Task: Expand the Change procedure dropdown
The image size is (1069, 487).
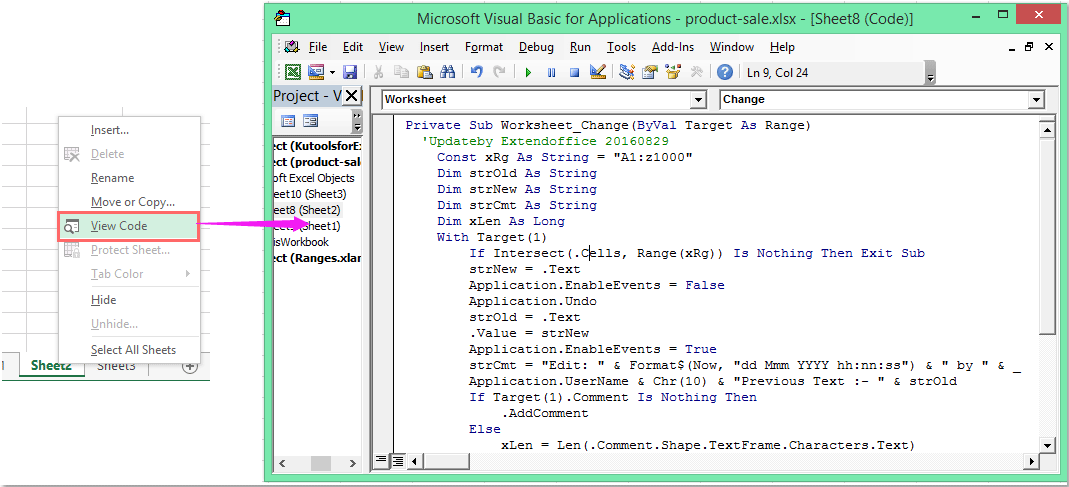Action: click(x=1035, y=100)
